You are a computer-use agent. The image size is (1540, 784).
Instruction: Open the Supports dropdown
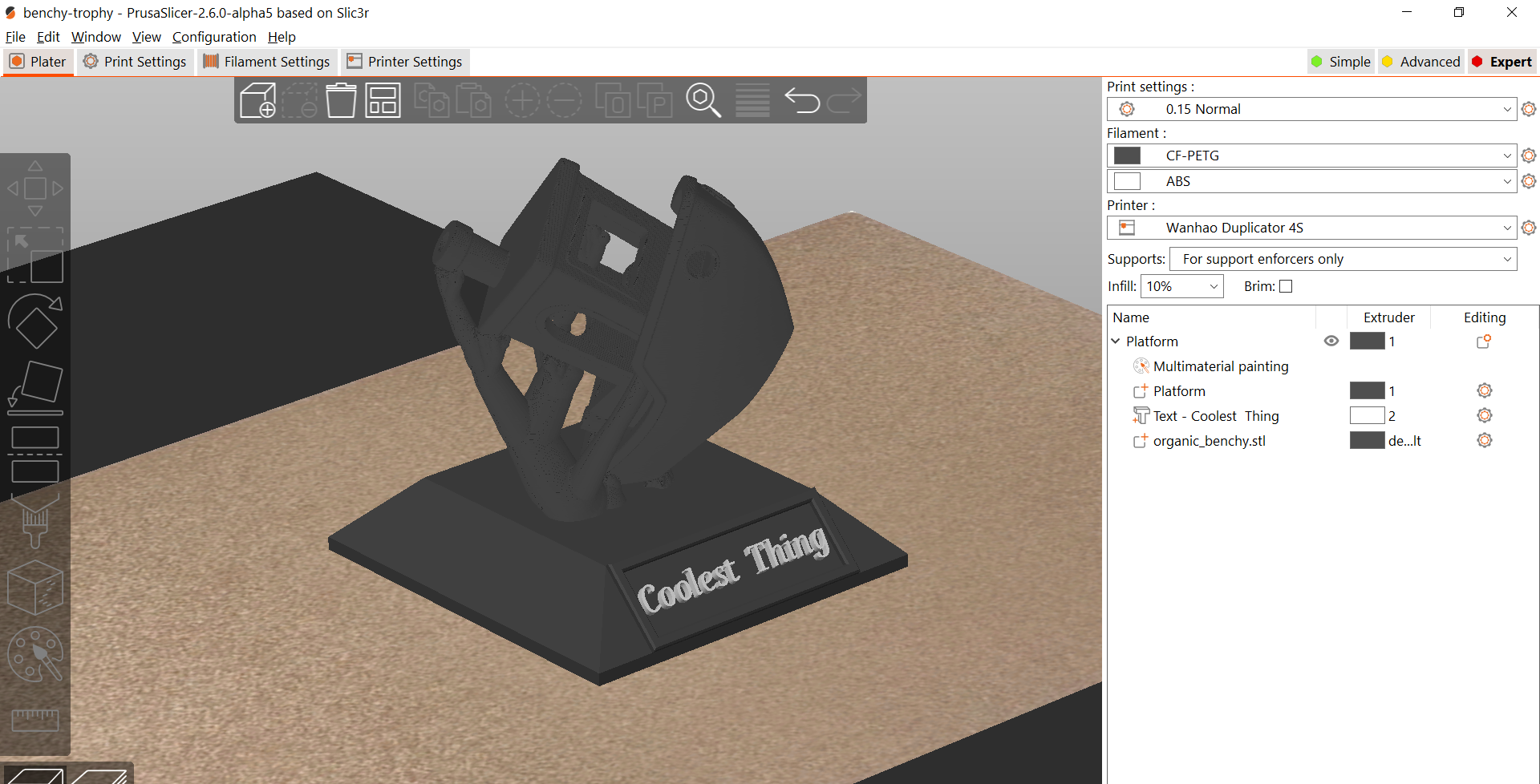(1343, 259)
